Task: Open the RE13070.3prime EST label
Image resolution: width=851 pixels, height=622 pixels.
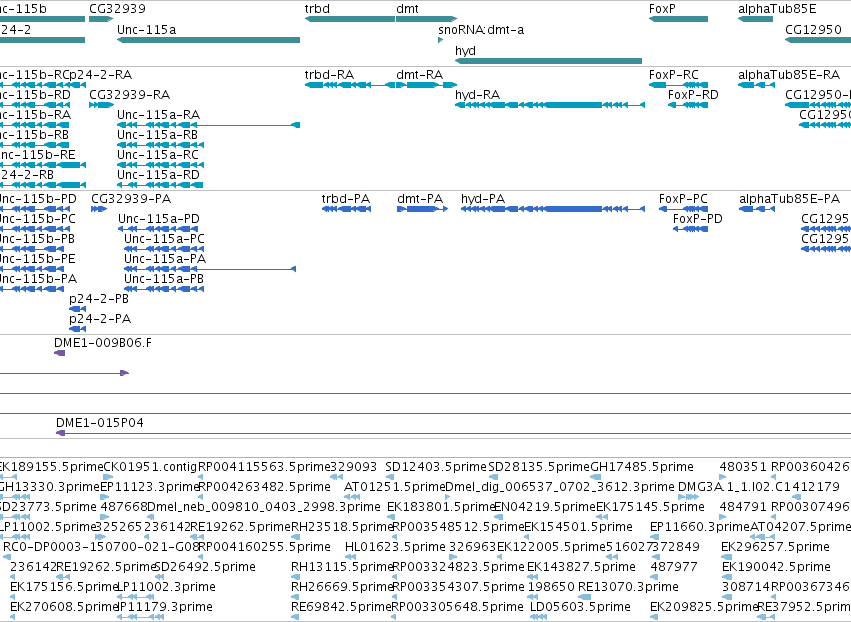Action: tap(628, 587)
